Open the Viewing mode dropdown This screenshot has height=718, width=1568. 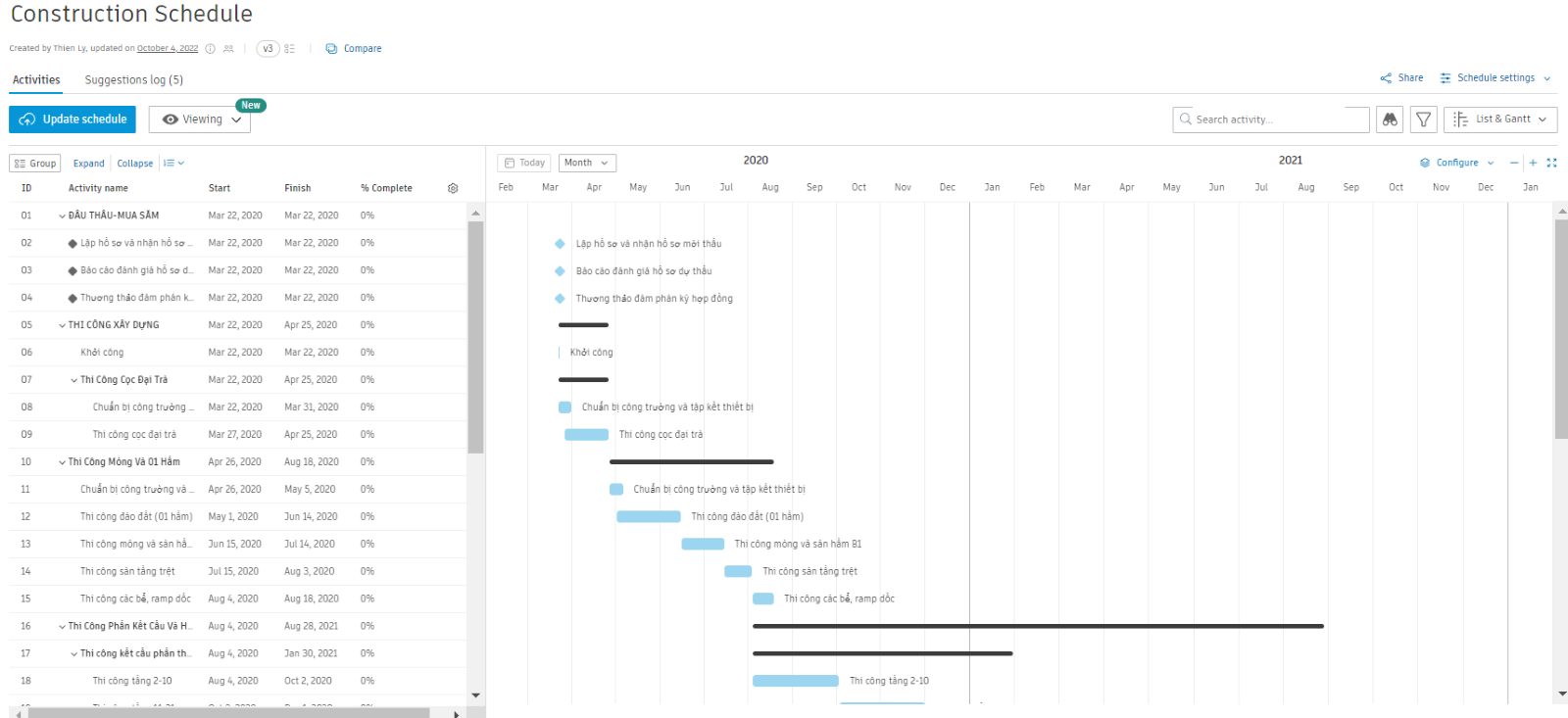point(200,120)
